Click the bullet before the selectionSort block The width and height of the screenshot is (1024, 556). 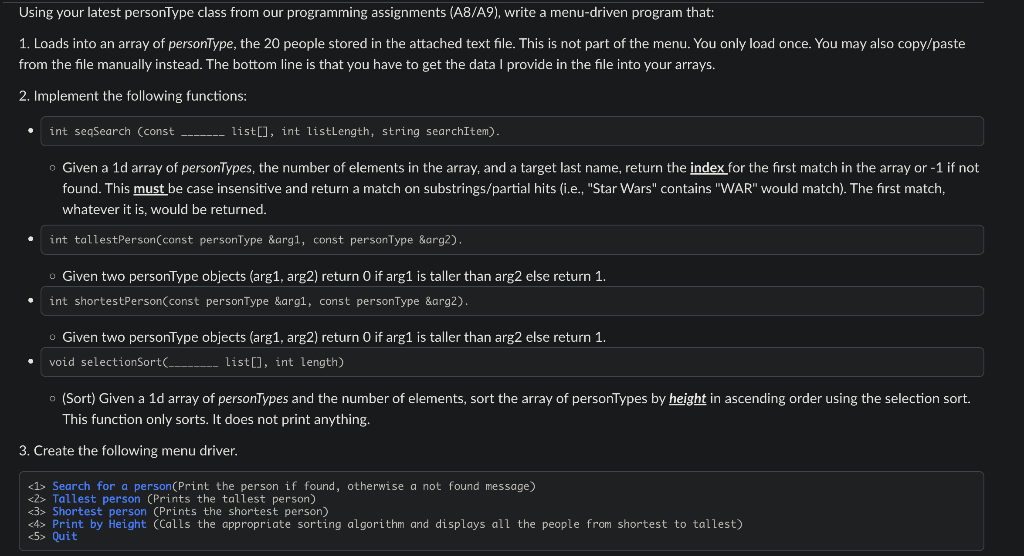[x=31, y=361]
